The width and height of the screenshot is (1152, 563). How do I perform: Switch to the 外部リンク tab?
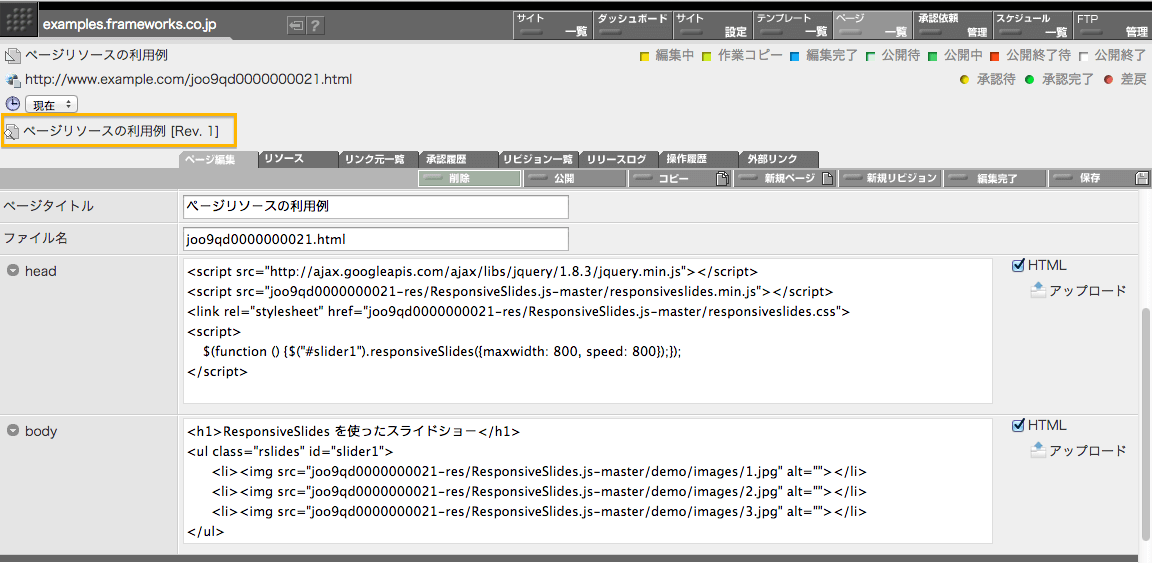coord(779,159)
